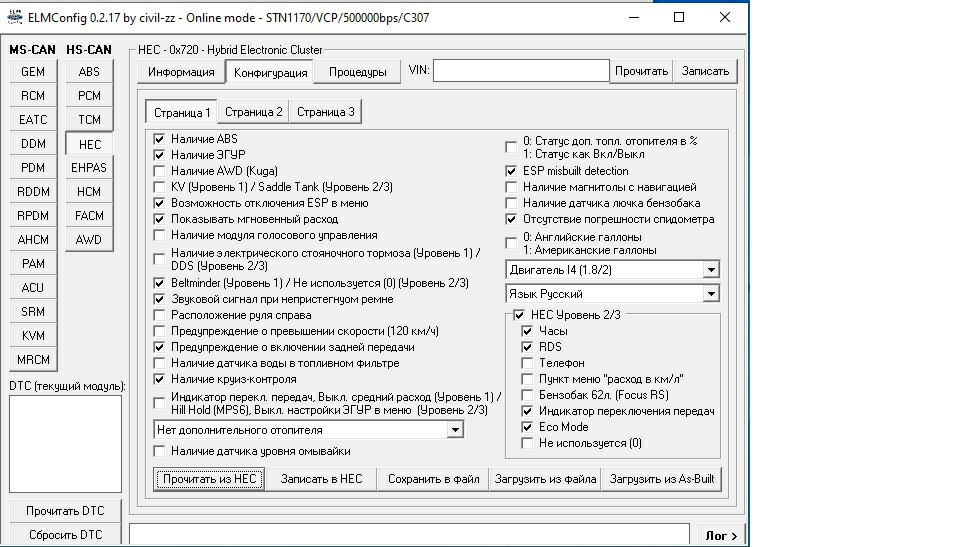Select the RPDM module
The image size is (960, 547).
point(33,216)
